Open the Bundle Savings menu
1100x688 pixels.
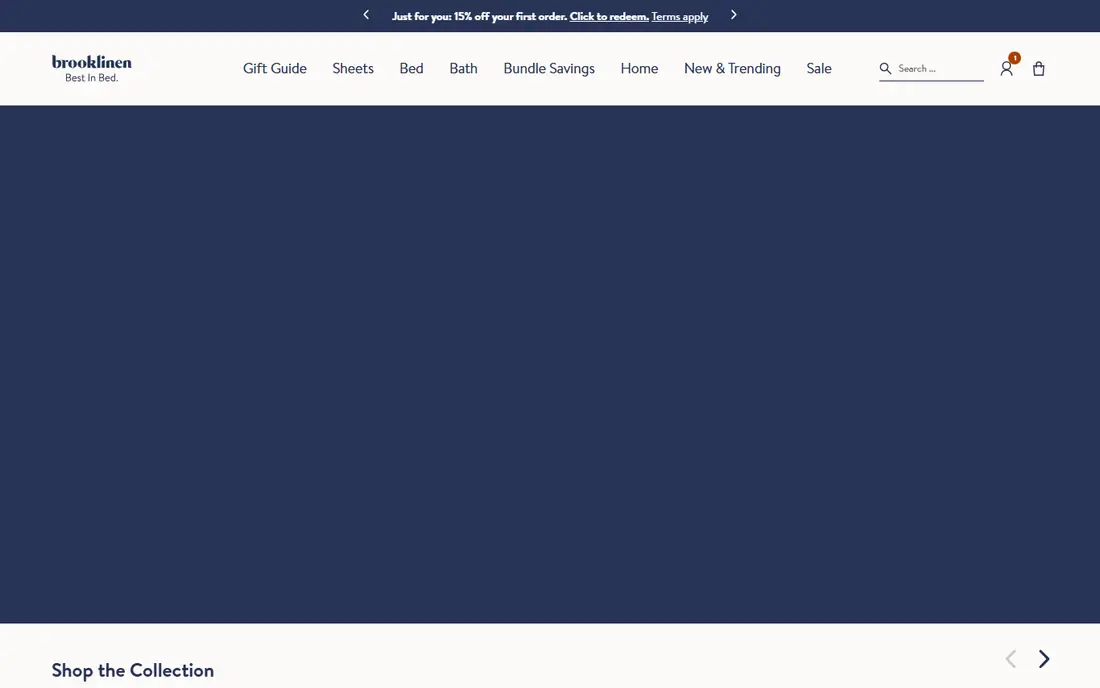pyautogui.click(x=549, y=69)
